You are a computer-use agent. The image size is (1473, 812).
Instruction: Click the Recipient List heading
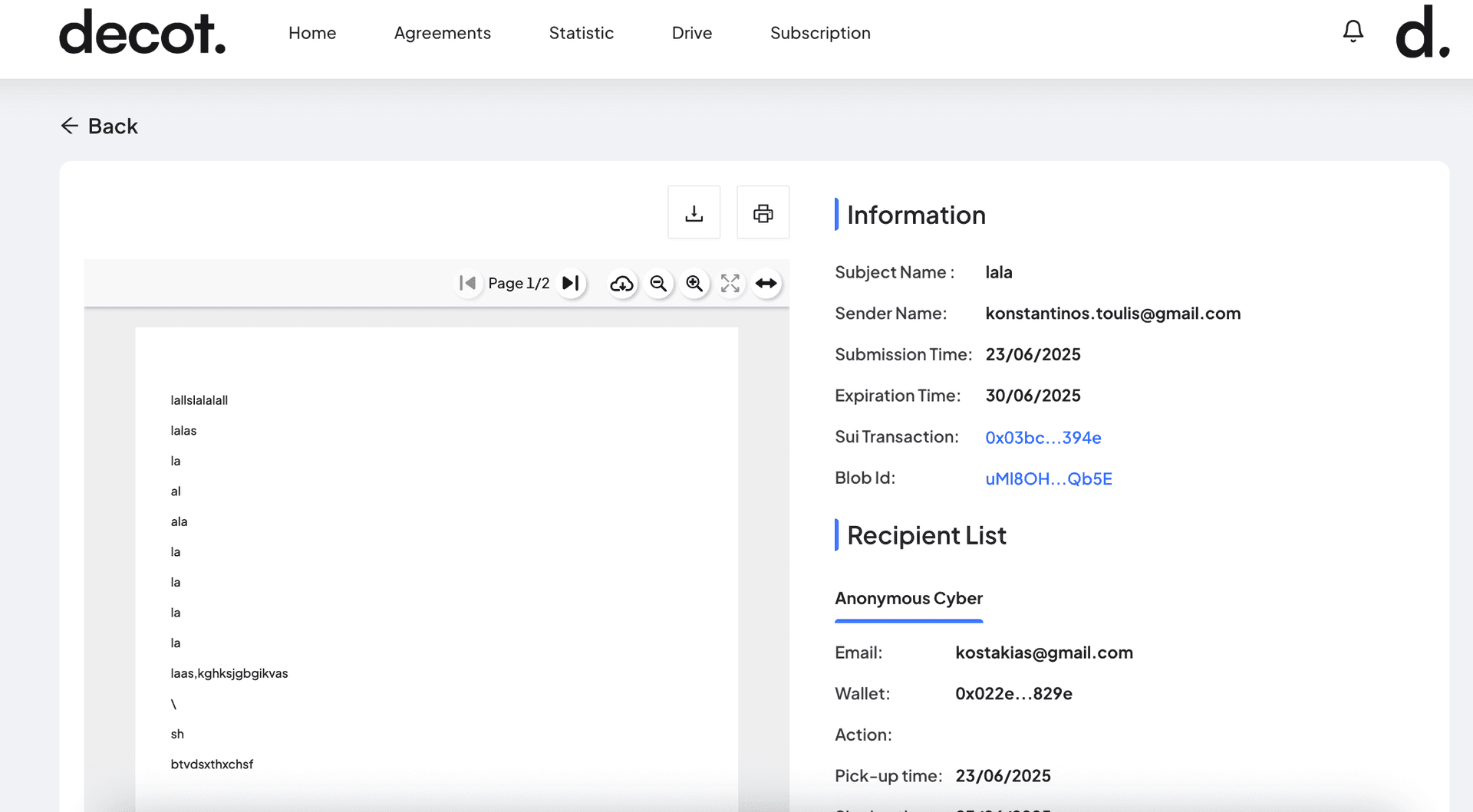[927, 536]
